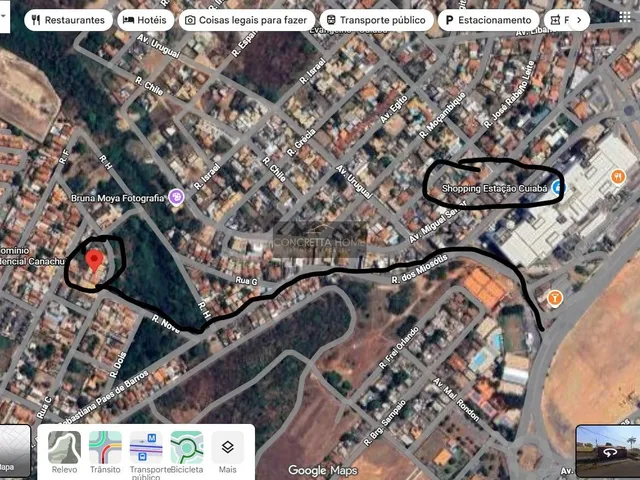Open the Google Maps logo link
The height and width of the screenshot is (480, 640).
[x=322, y=471]
